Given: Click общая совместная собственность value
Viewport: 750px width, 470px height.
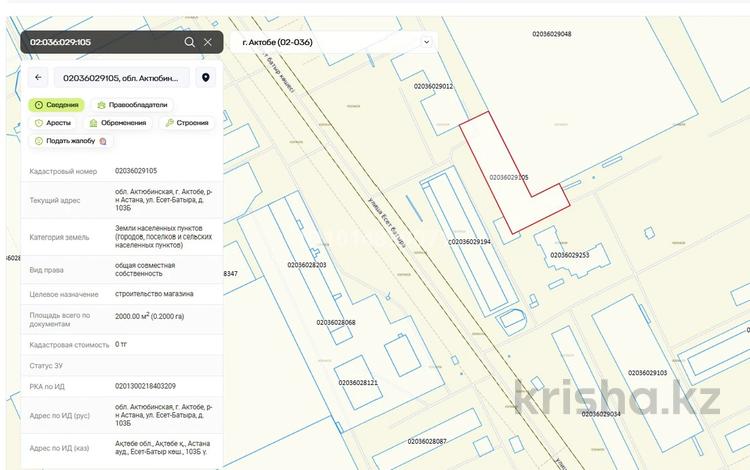Looking at the screenshot, I should pyautogui.click(x=145, y=269).
